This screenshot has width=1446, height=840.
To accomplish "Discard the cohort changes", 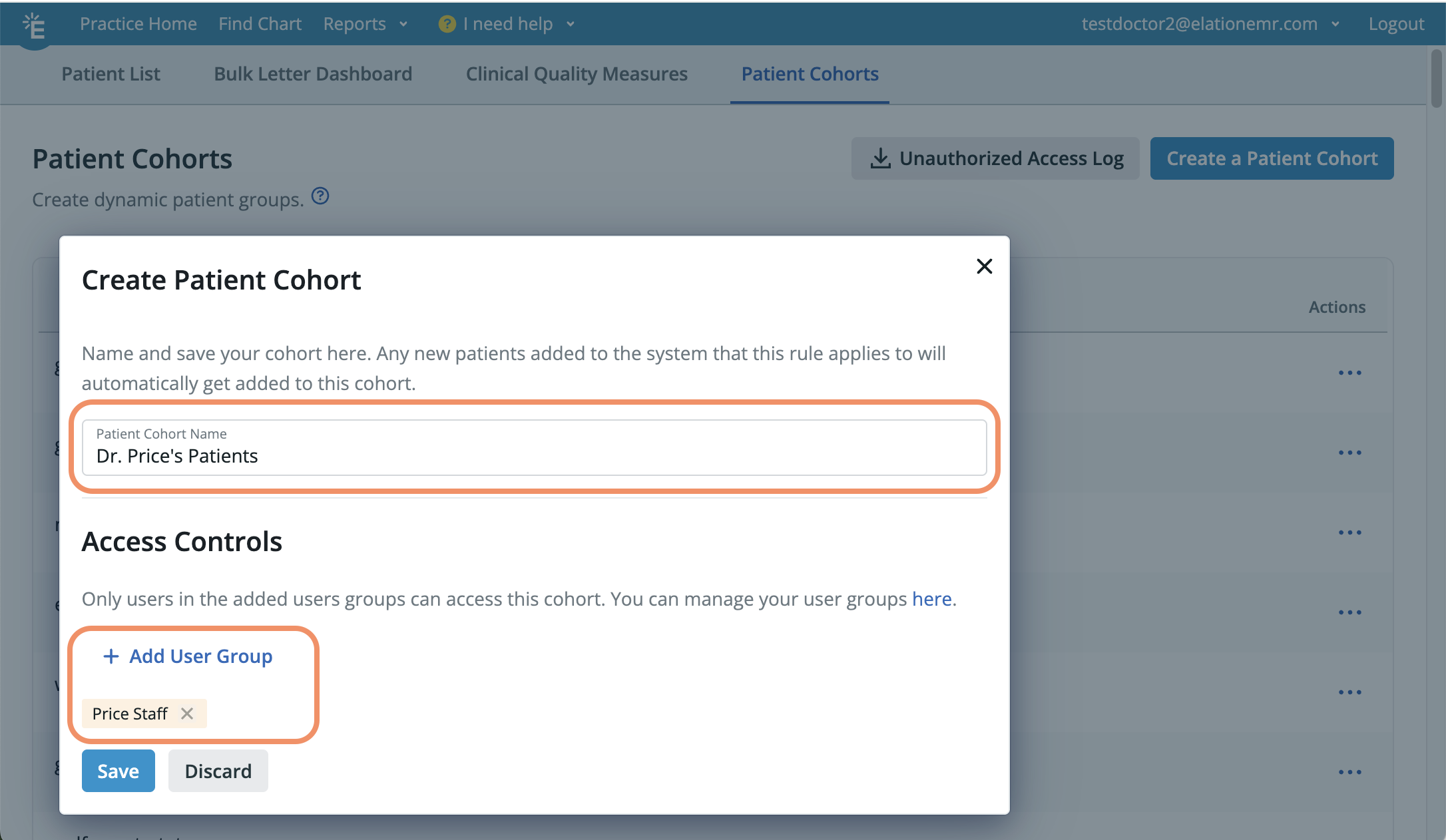I will [218, 771].
